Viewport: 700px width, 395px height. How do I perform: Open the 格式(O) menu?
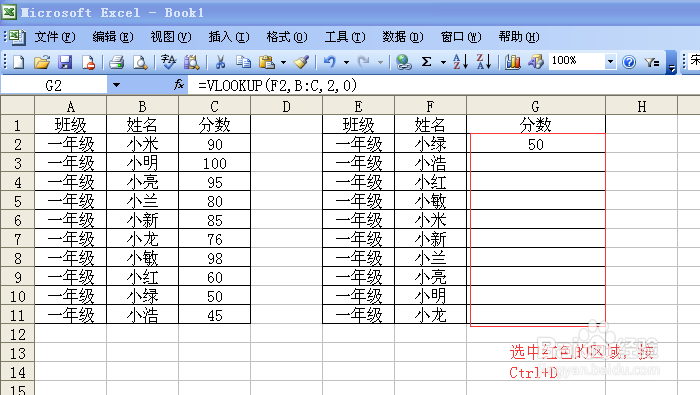(x=287, y=37)
